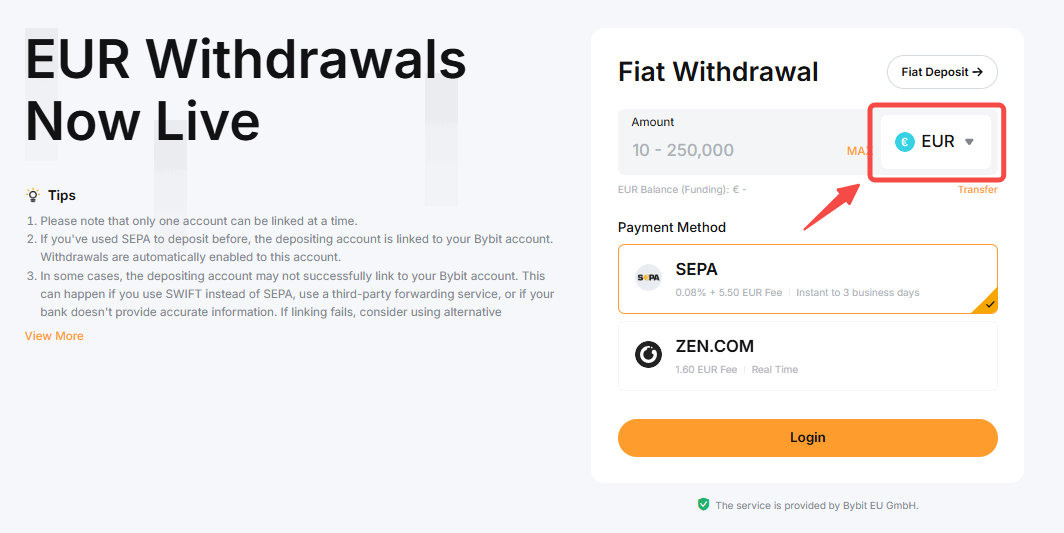
Task: Click the EUR Balance (Funding) label
Action: (682, 190)
